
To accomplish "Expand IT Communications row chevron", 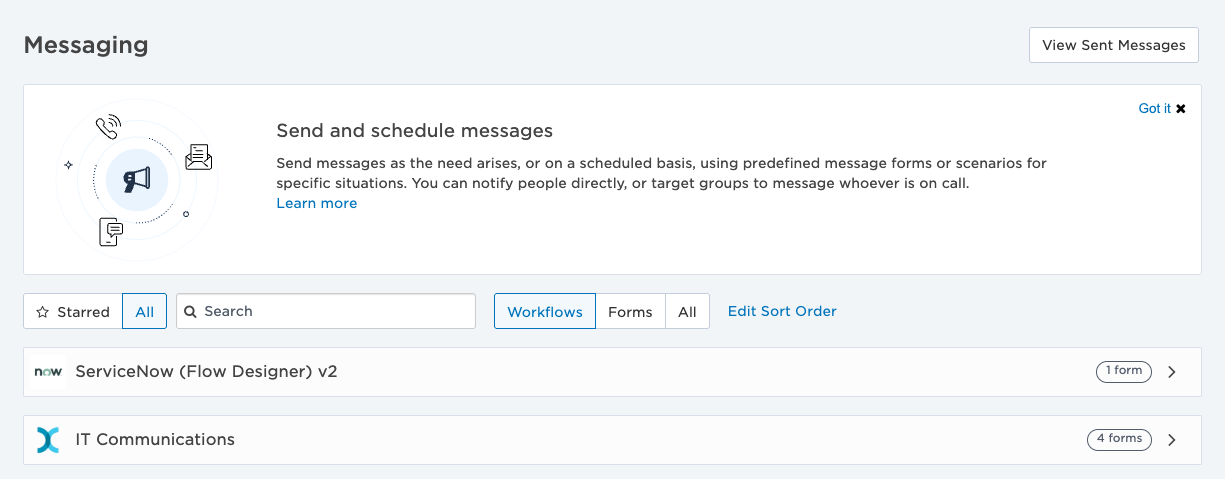I will point(1172,440).
